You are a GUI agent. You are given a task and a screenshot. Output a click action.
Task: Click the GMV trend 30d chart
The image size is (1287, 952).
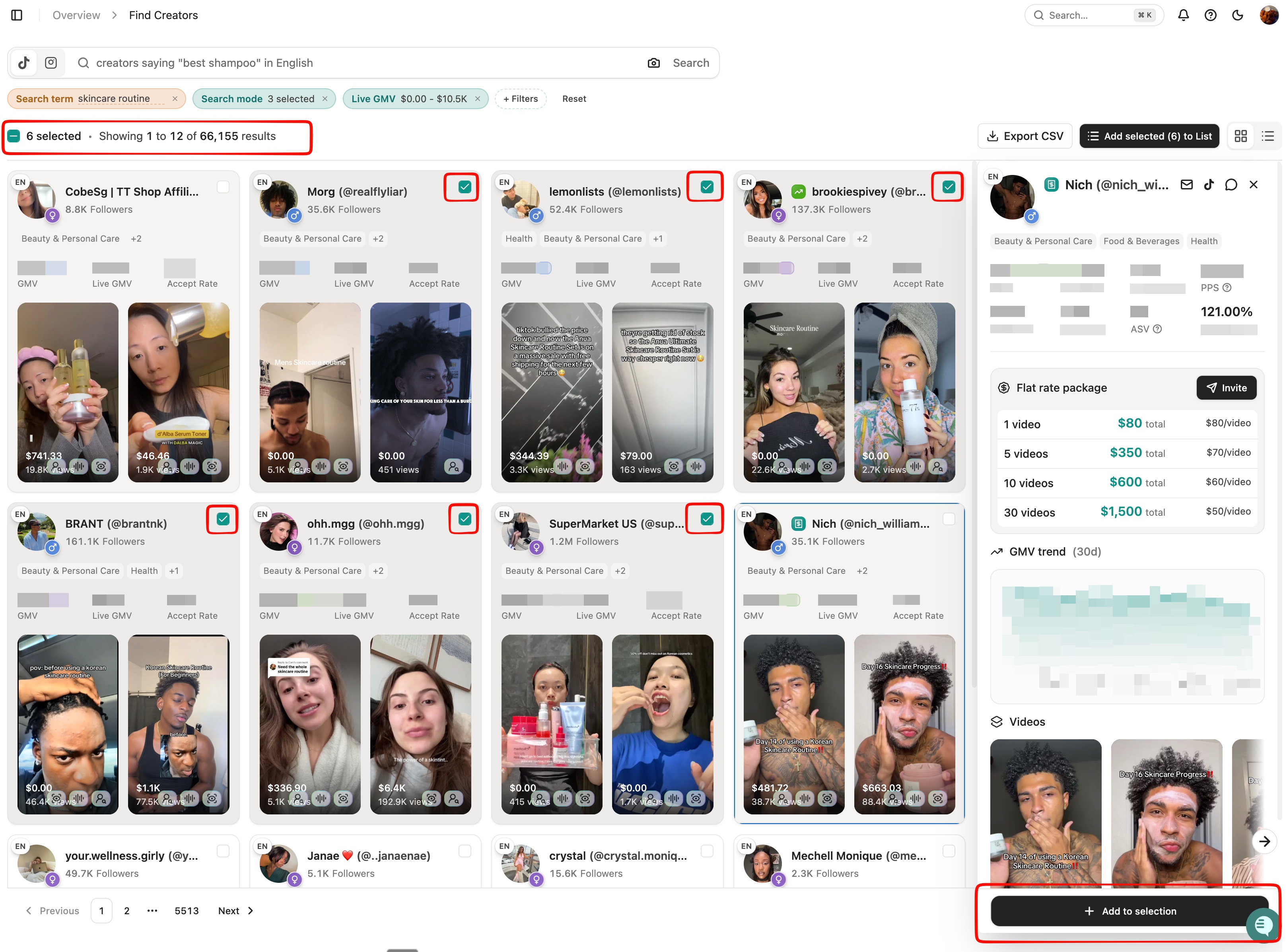pyautogui.click(x=1127, y=637)
